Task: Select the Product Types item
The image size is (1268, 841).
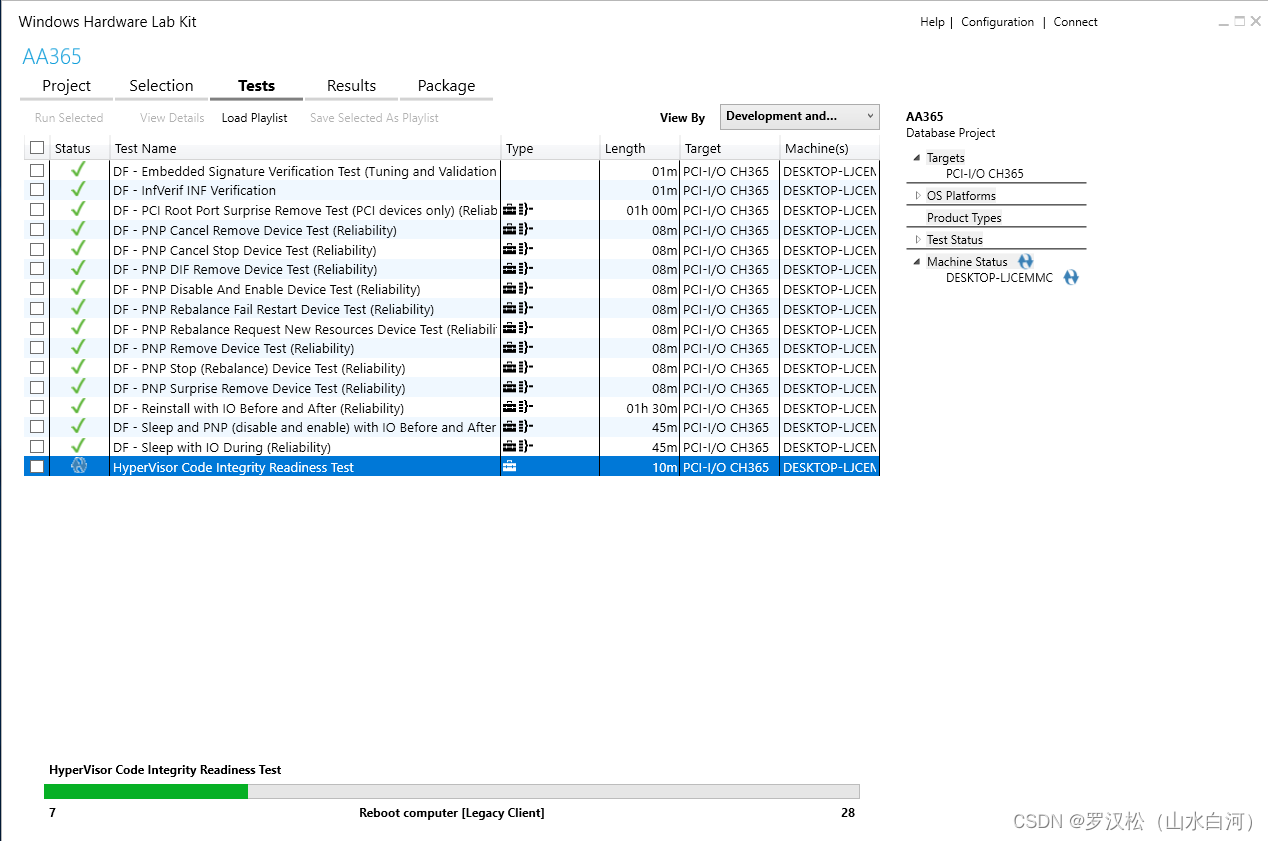Action: pos(964,218)
